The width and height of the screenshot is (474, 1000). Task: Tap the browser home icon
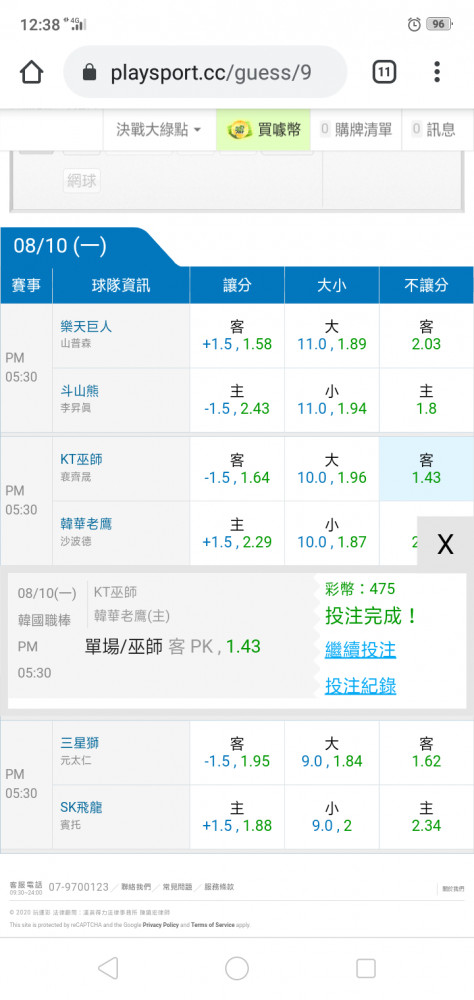32,72
